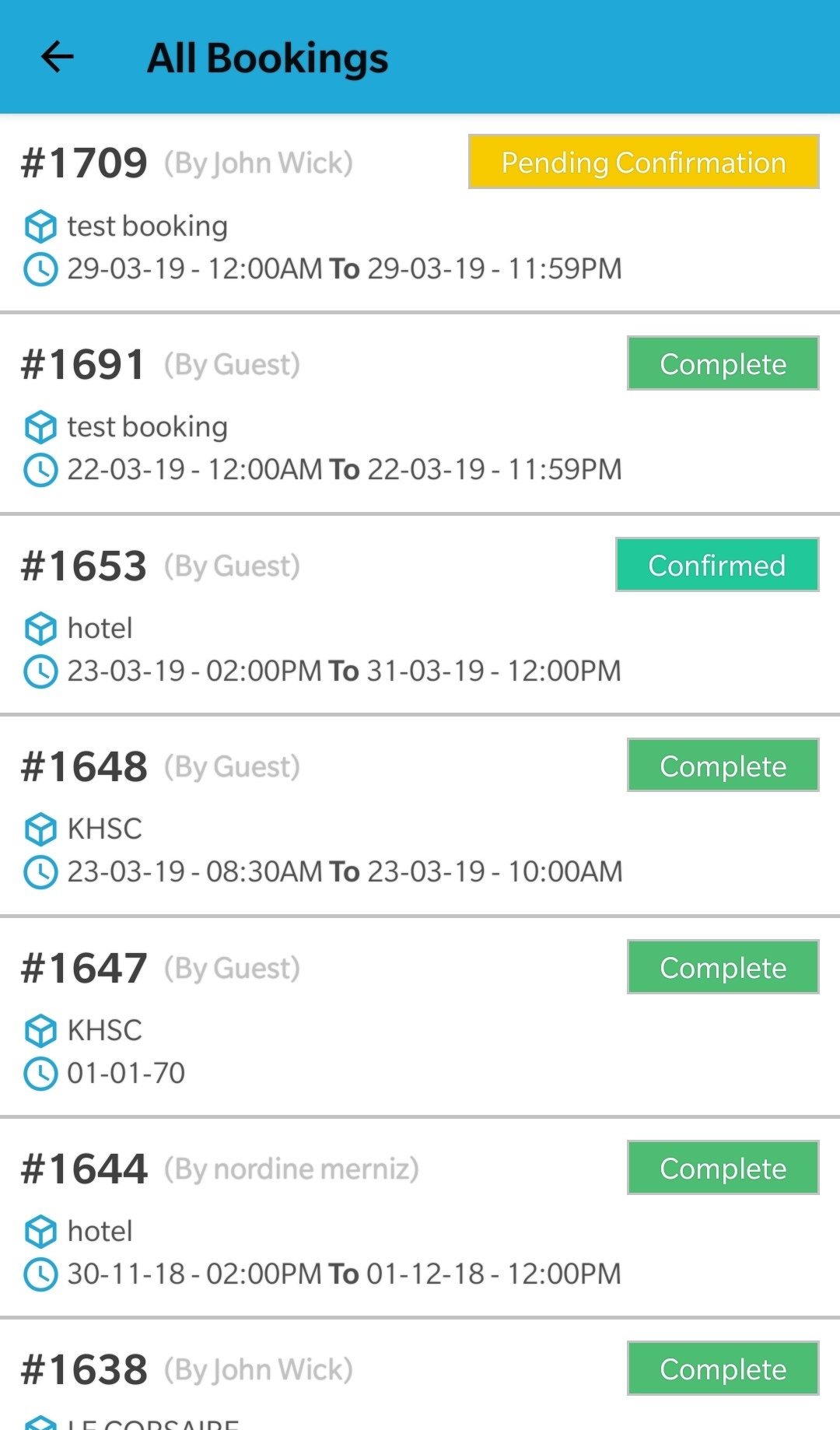The image size is (840, 1430).
Task: Click clock icon on booking #1709
Action: pyautogui.click(x=40, y=269)
